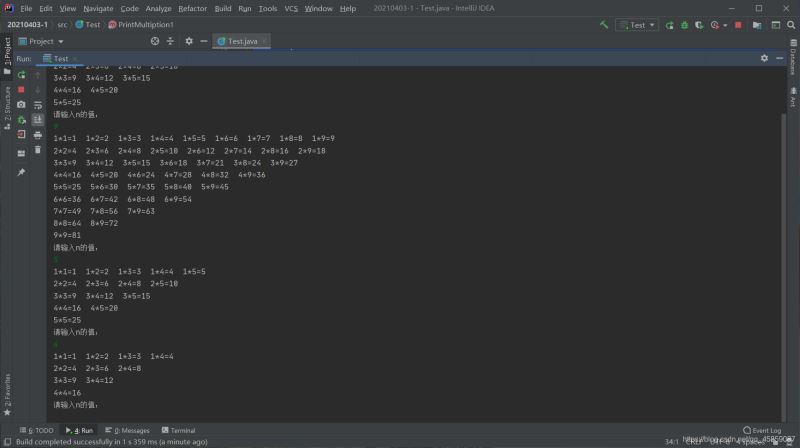Open the Structure side tool tab
Viewport: 800px width, 448px height.
[7, 107]
